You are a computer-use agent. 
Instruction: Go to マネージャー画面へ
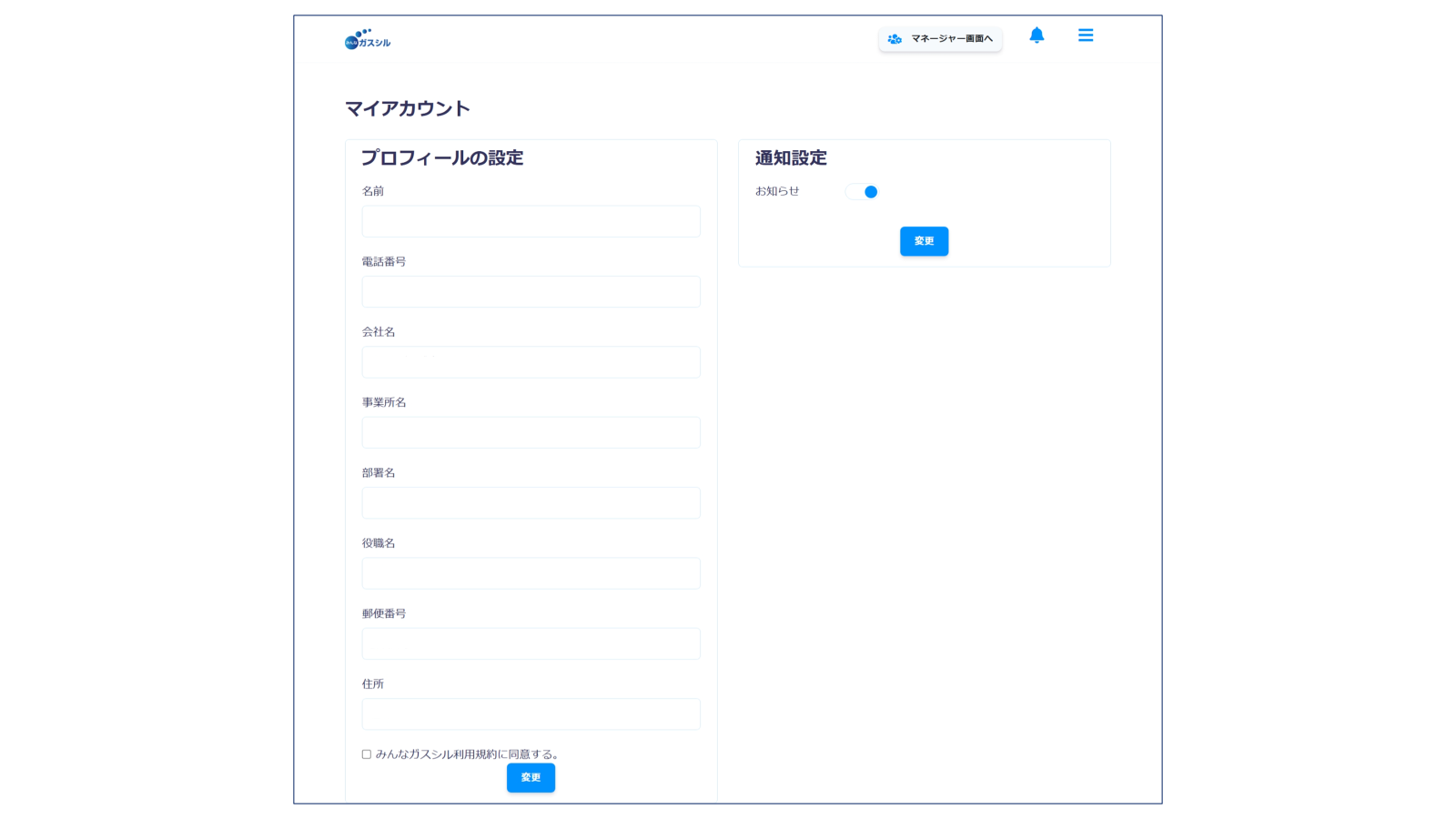pos(940,39)
